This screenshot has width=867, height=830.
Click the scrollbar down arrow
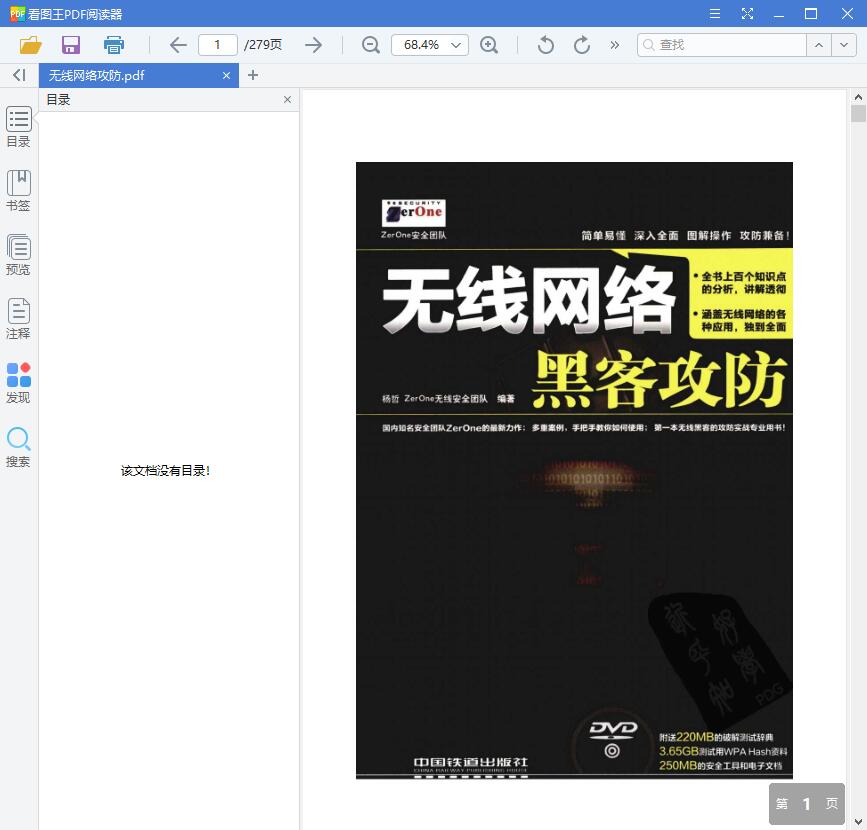click(858, 822)
